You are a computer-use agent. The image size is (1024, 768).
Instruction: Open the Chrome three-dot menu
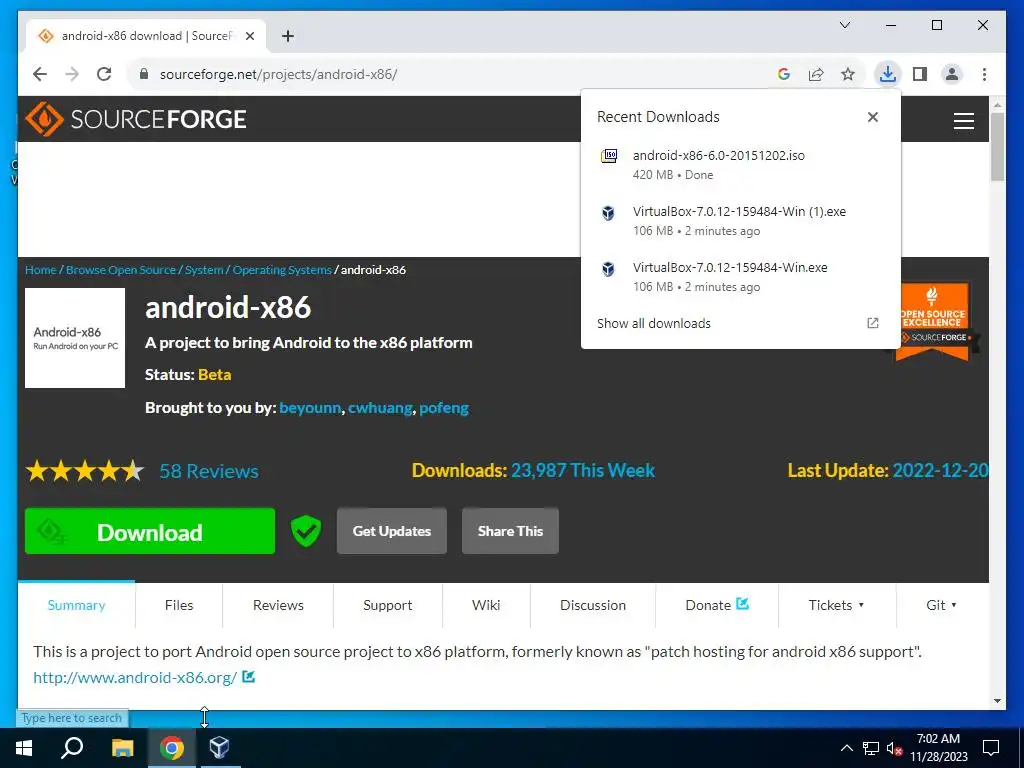[x=984, y=74]
